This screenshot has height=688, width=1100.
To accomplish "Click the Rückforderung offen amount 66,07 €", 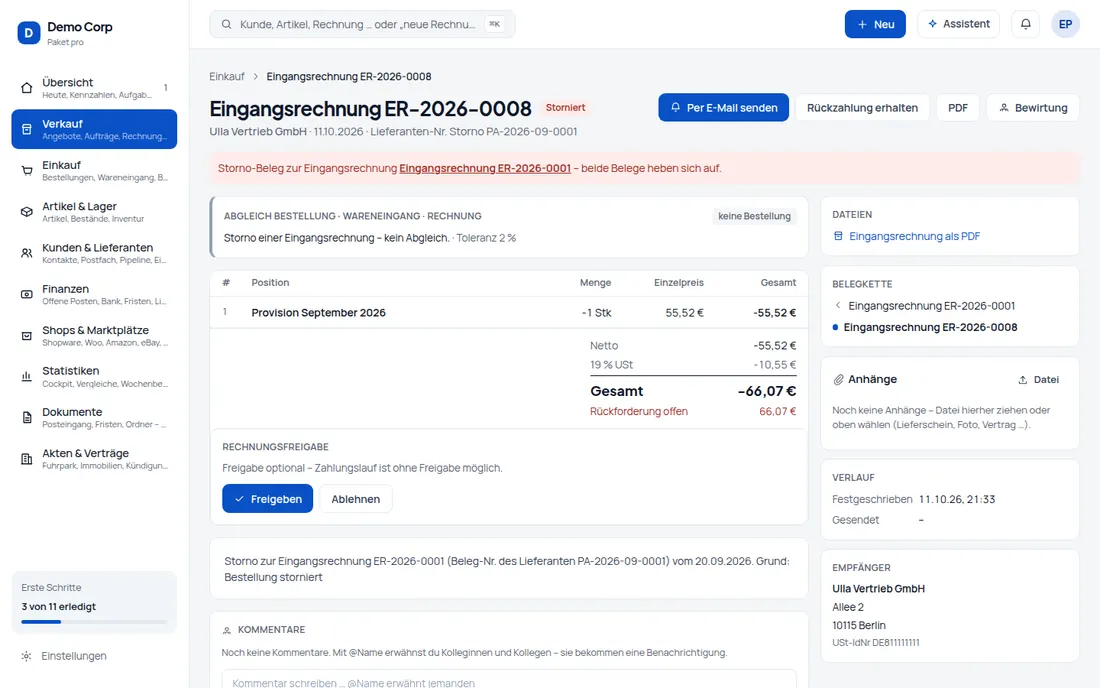I will tap(777, 412).
